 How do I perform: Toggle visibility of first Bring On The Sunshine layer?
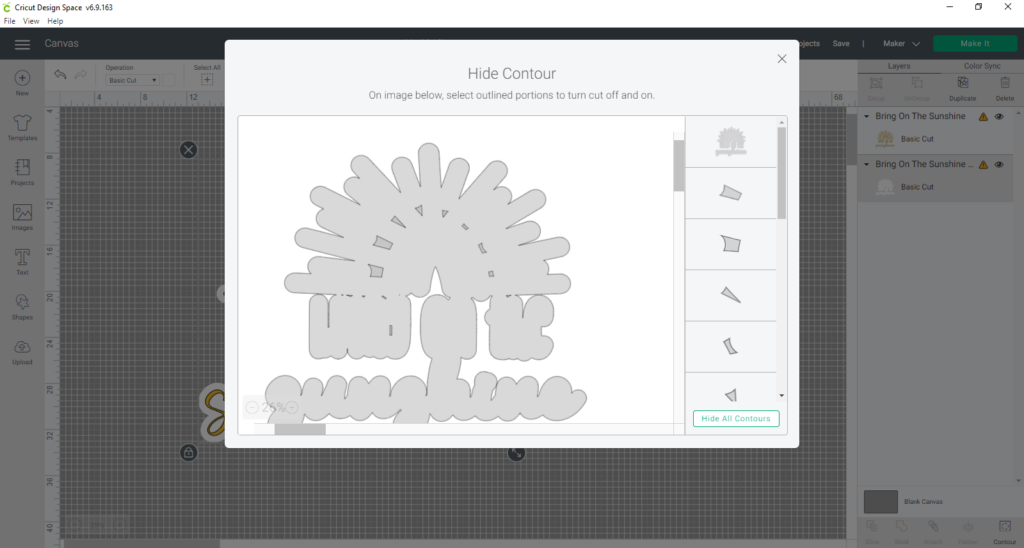[999, 116]
